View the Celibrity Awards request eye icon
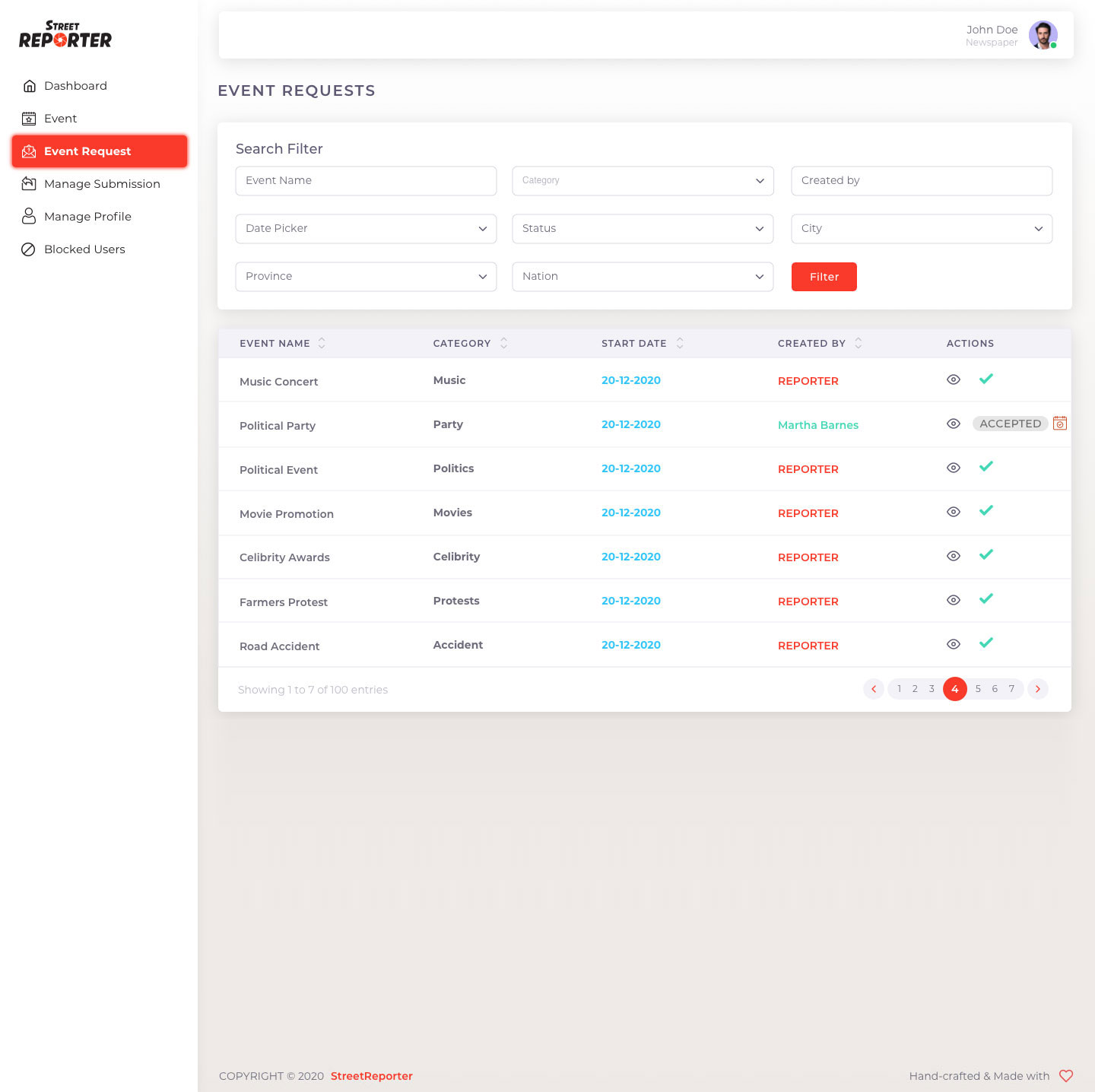Image resolution: width=1095 pixels, height=1092 pixels. tap(954, 556)
